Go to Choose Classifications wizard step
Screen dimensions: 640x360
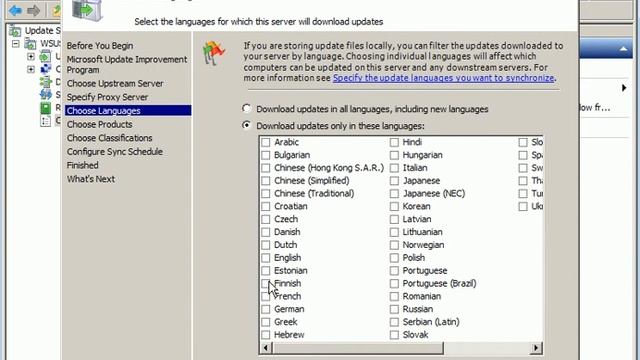109,138
